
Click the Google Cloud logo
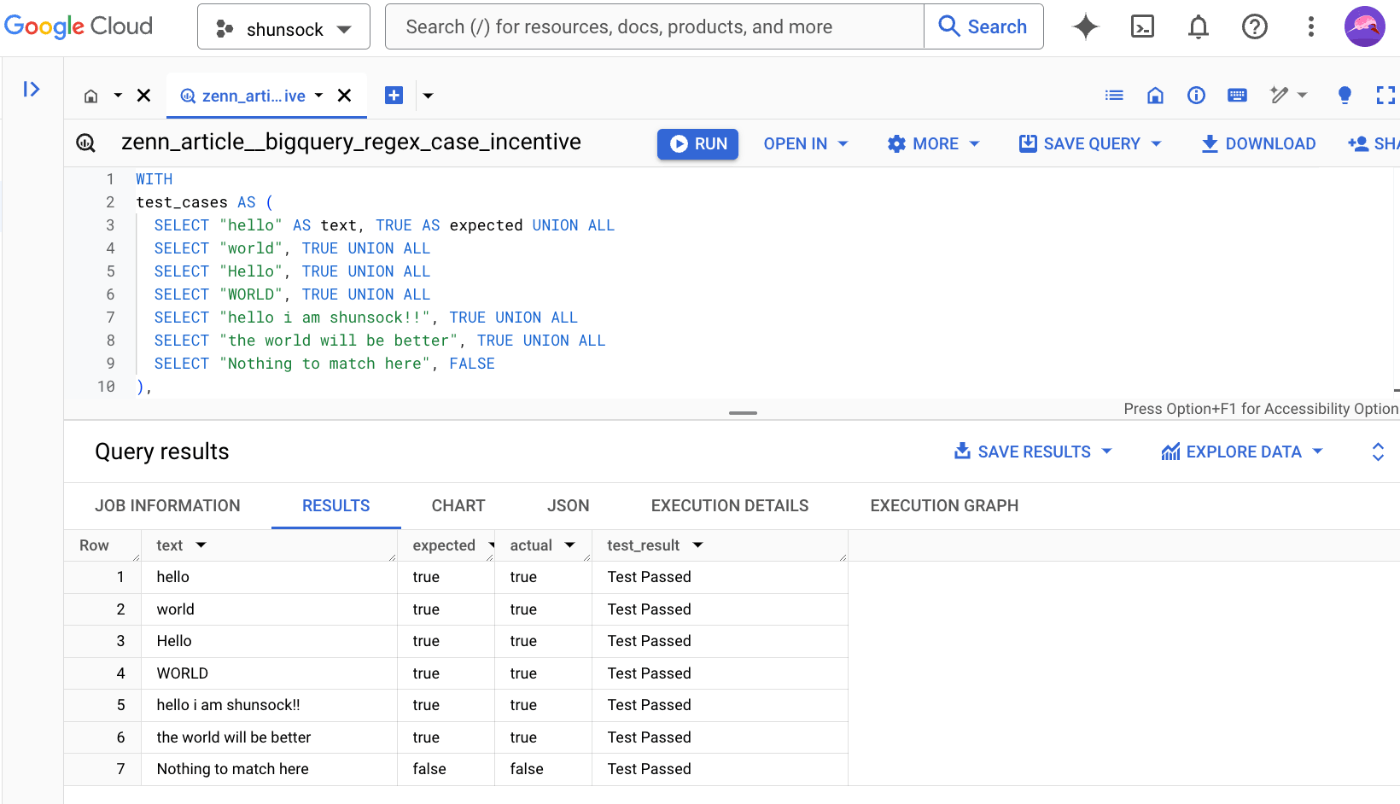[x=78, y=26]
